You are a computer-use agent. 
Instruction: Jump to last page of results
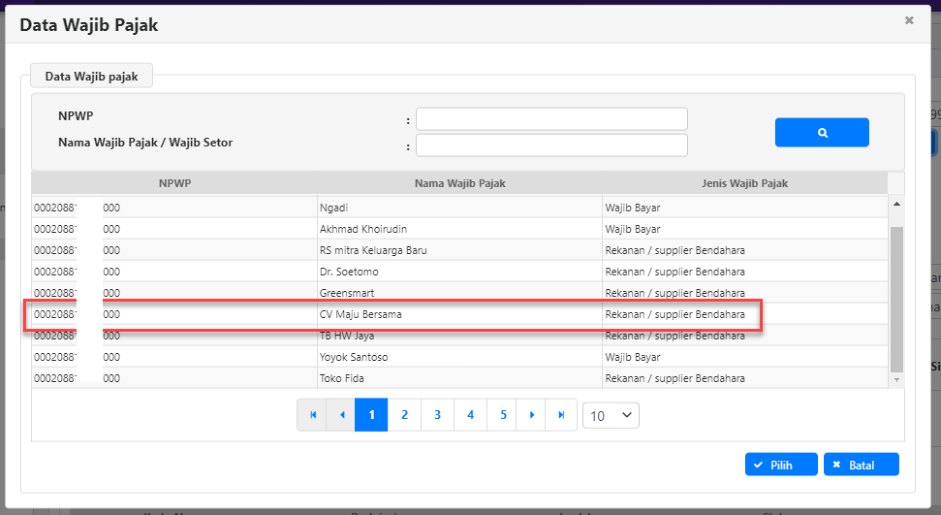tap(562, 415)
